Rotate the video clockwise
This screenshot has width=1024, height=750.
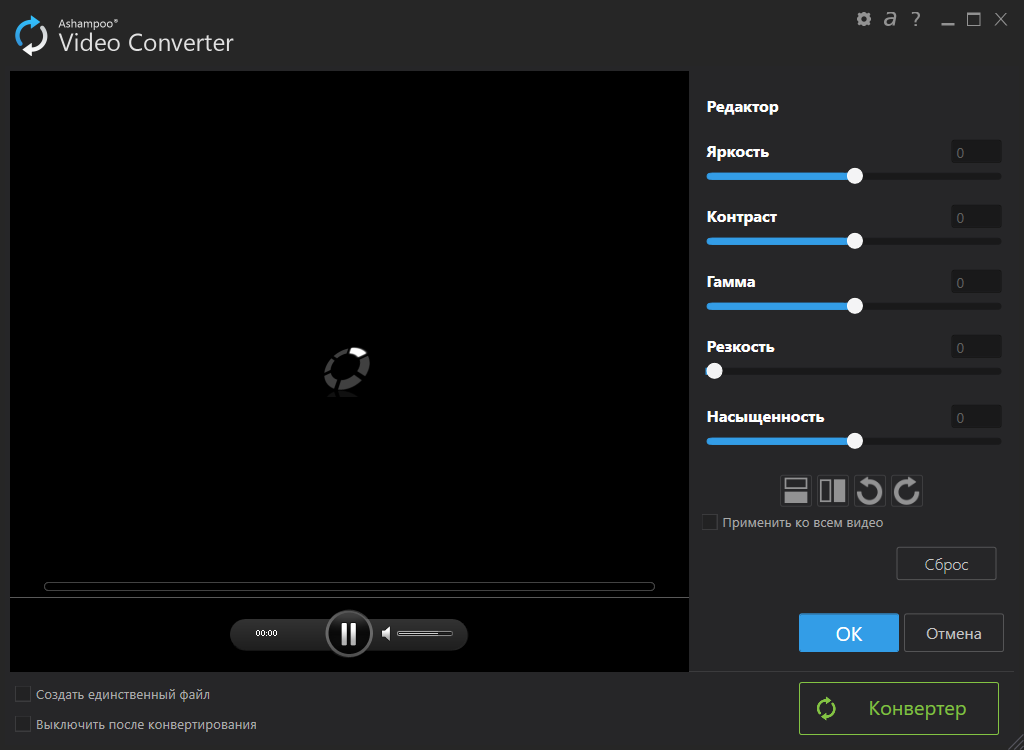coord(906,490)
